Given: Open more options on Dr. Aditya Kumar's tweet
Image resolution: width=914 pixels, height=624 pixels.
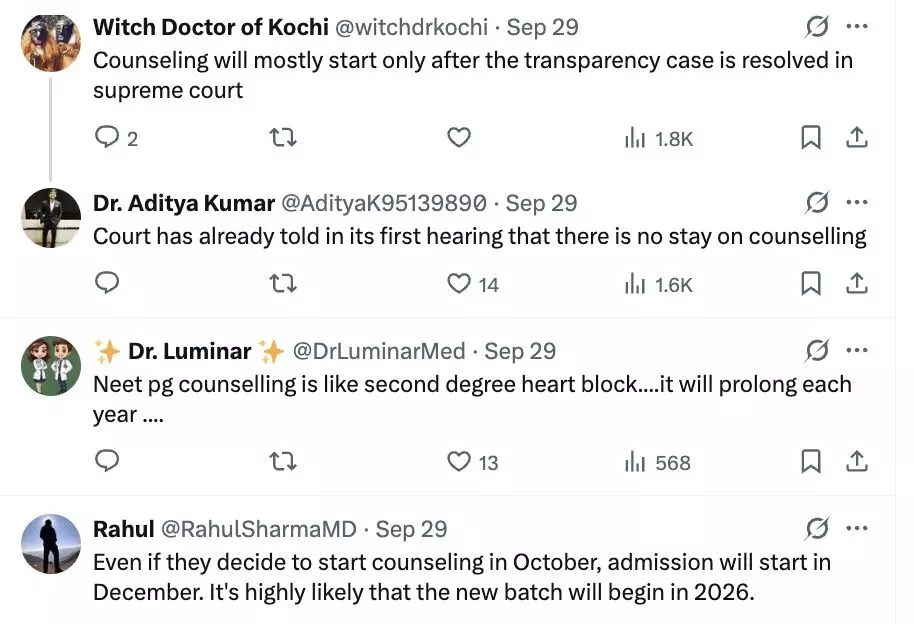Looking at the screenshot, I should coord(857,202).
